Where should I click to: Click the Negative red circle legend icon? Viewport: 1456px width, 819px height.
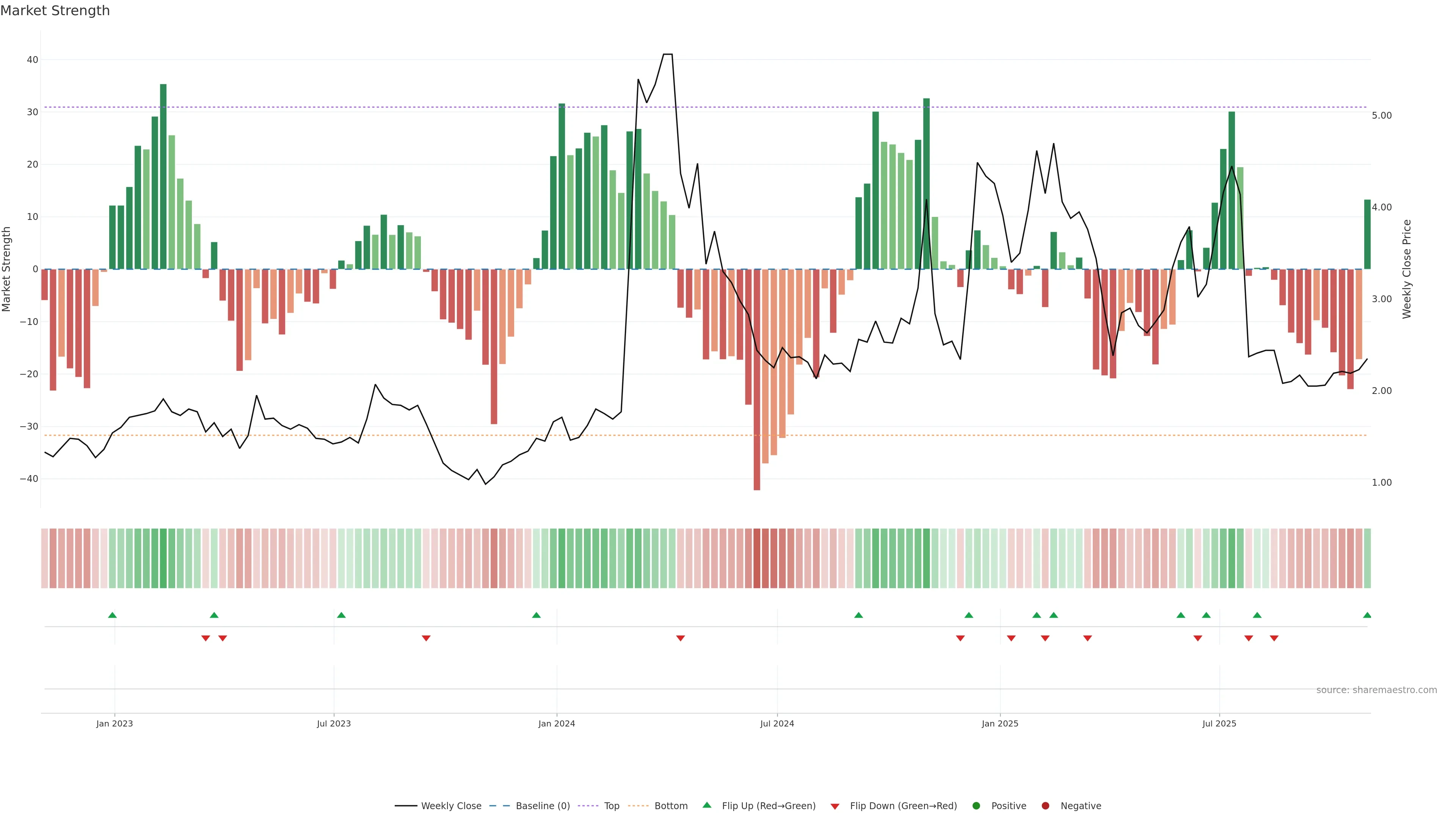pyautogui.click(x=1045, y=806)
